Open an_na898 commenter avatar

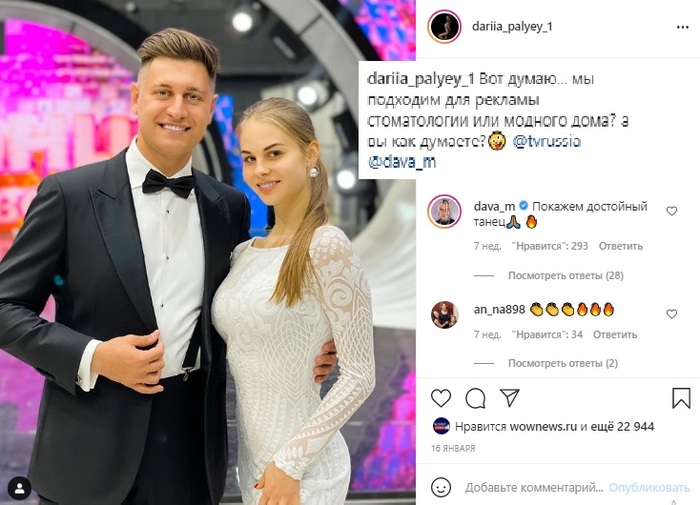445,314
